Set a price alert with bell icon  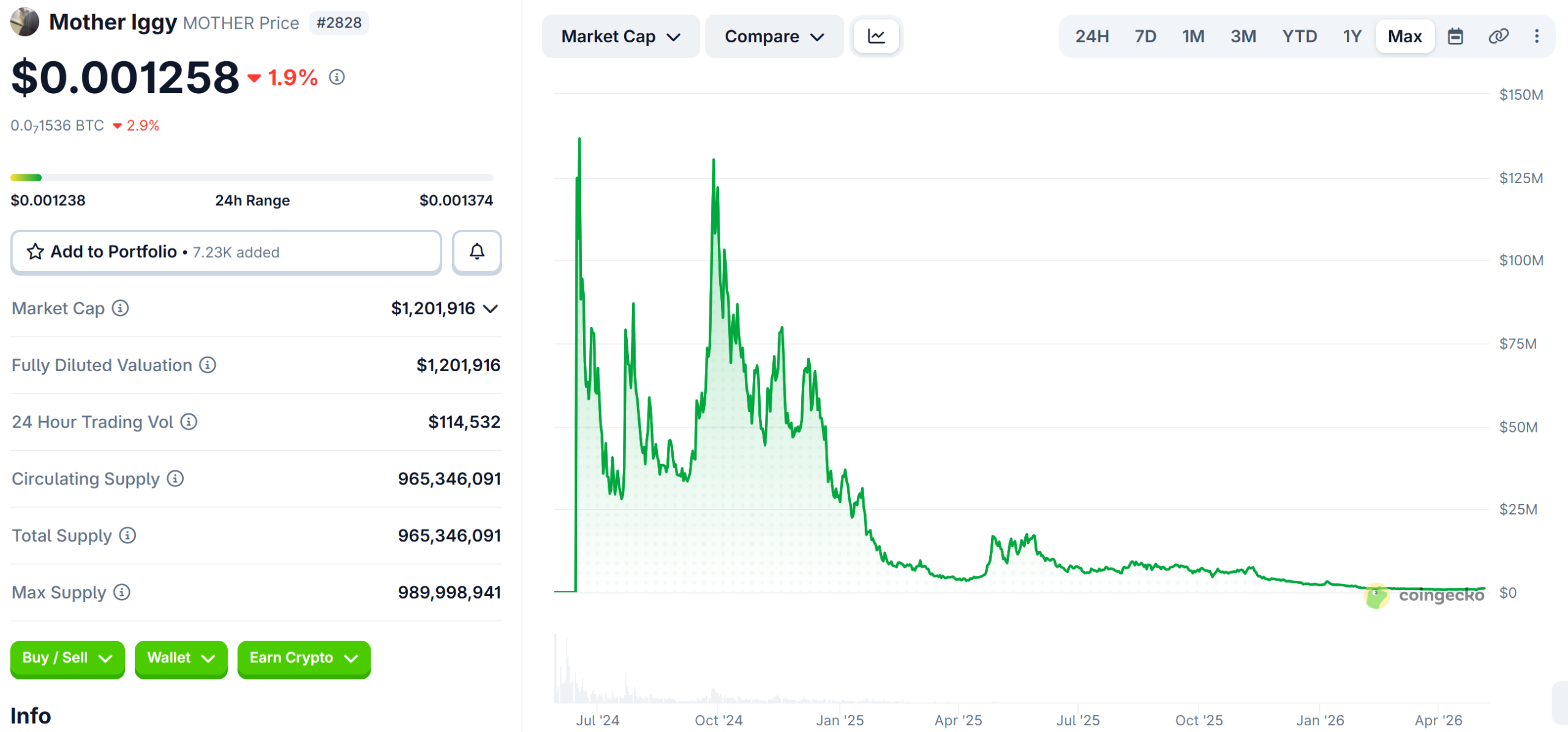pyautogui.click(x=477, y=252)
